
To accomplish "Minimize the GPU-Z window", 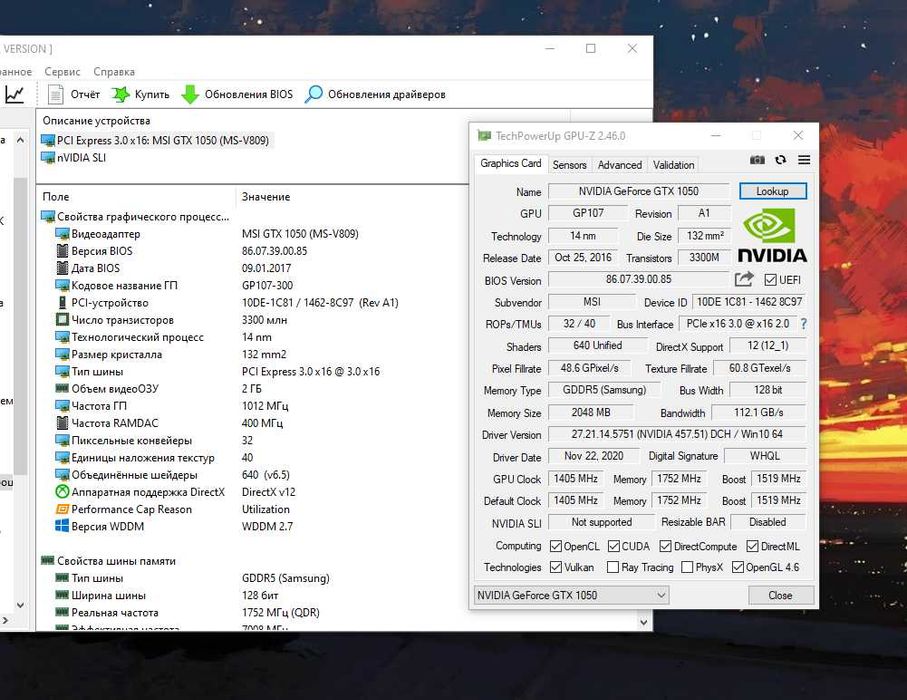I will click(x=716, y=135).
